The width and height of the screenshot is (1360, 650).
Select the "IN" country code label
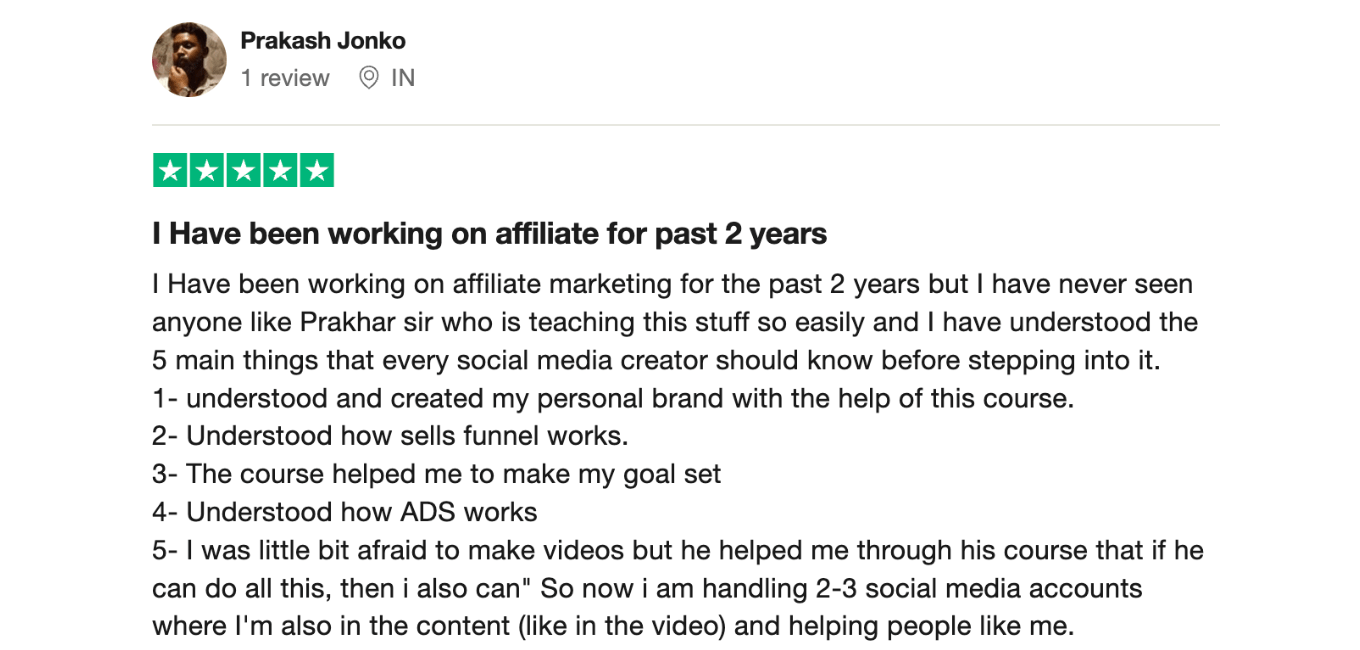pyautogui.click(x=403, y=78)
